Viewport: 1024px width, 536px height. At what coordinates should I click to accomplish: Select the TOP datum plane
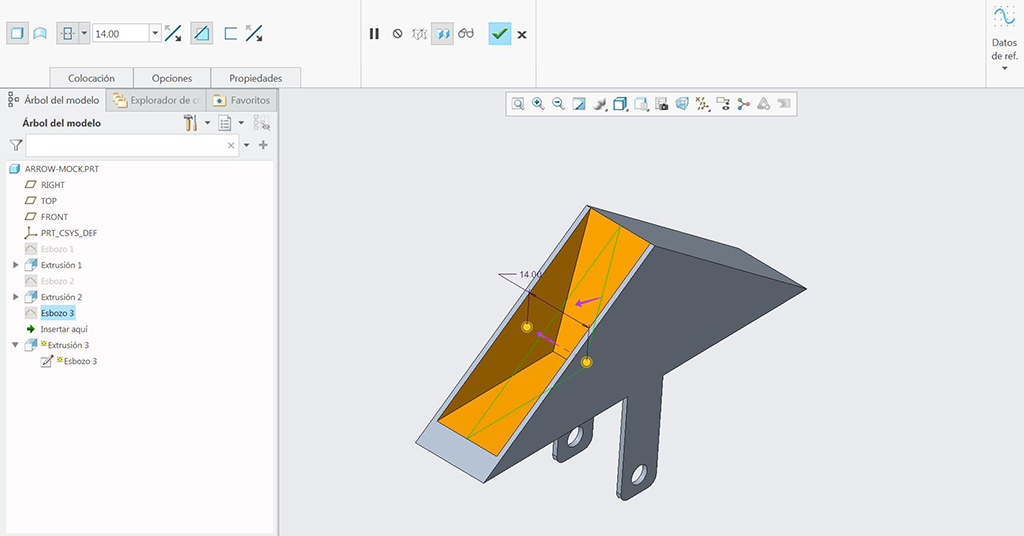(x=48, y=200)
